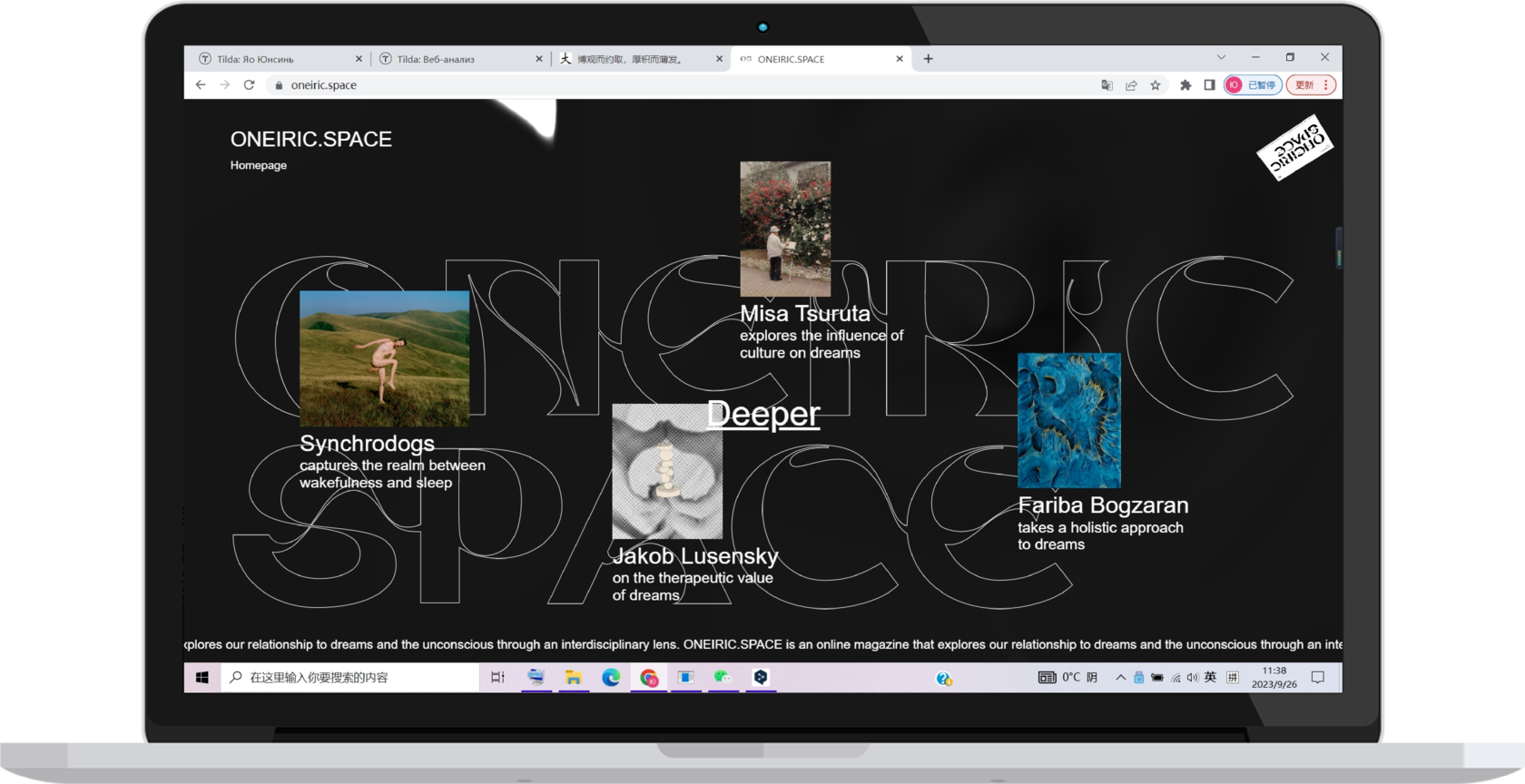Click the Windows taskbar search box
This screenshot has width=1525, height=784.
point(350,678)
